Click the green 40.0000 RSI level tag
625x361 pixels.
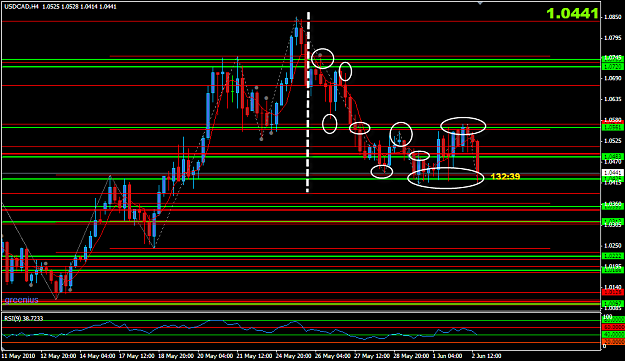[x=613, y=334]
